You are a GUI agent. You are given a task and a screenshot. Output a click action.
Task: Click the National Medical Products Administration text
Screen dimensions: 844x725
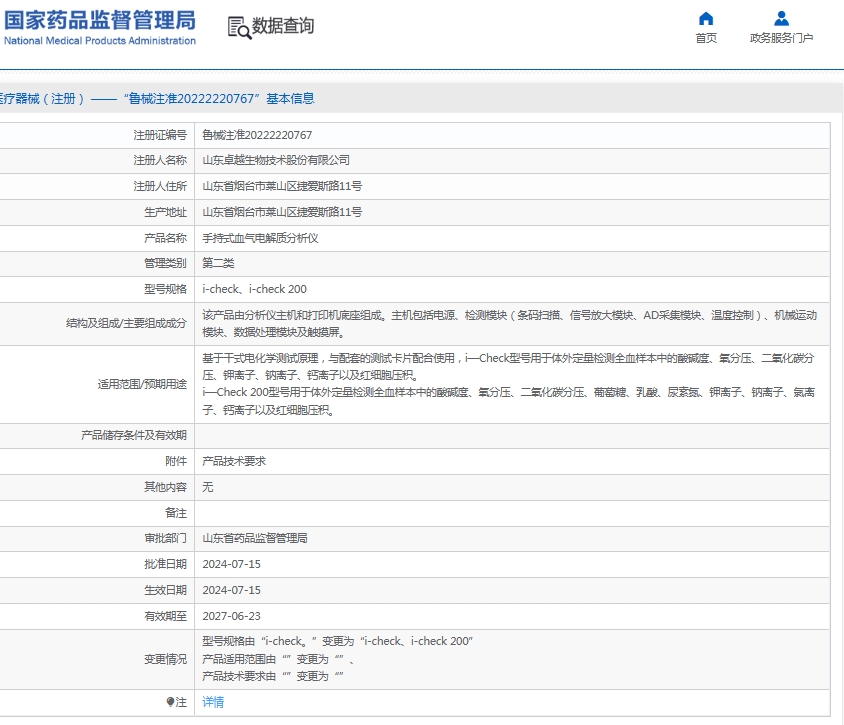point(100,41)
